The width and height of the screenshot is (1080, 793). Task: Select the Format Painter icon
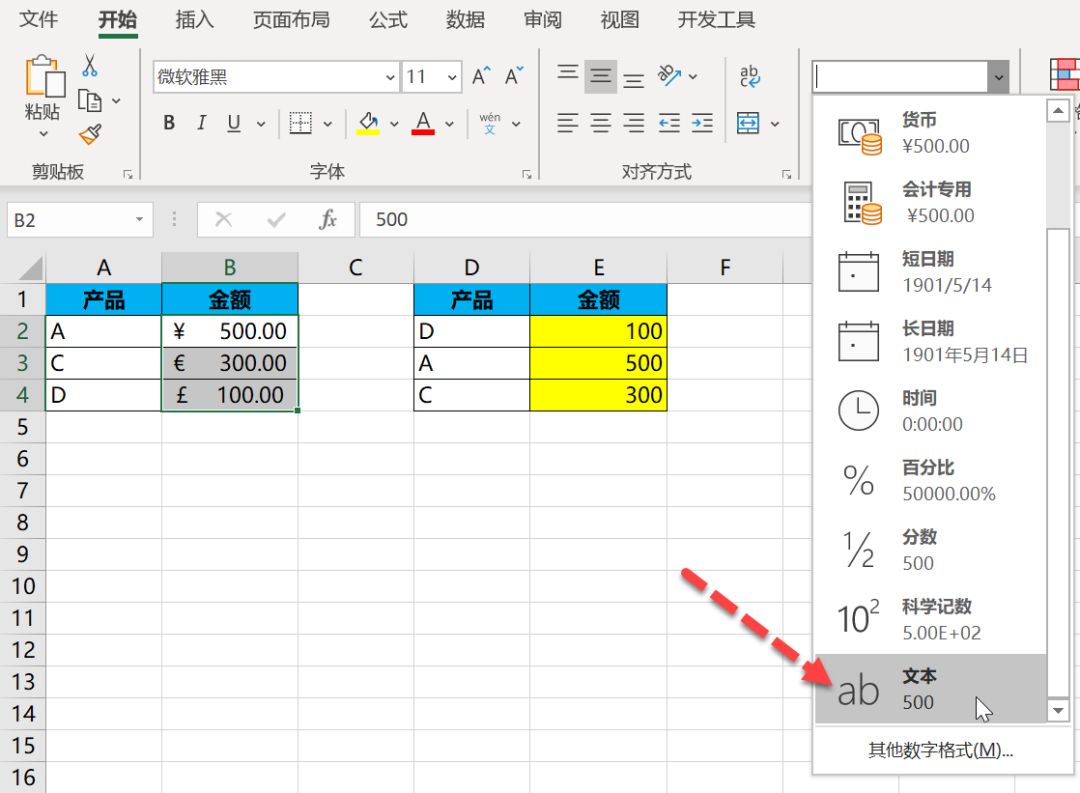click(x=89, y=133)
